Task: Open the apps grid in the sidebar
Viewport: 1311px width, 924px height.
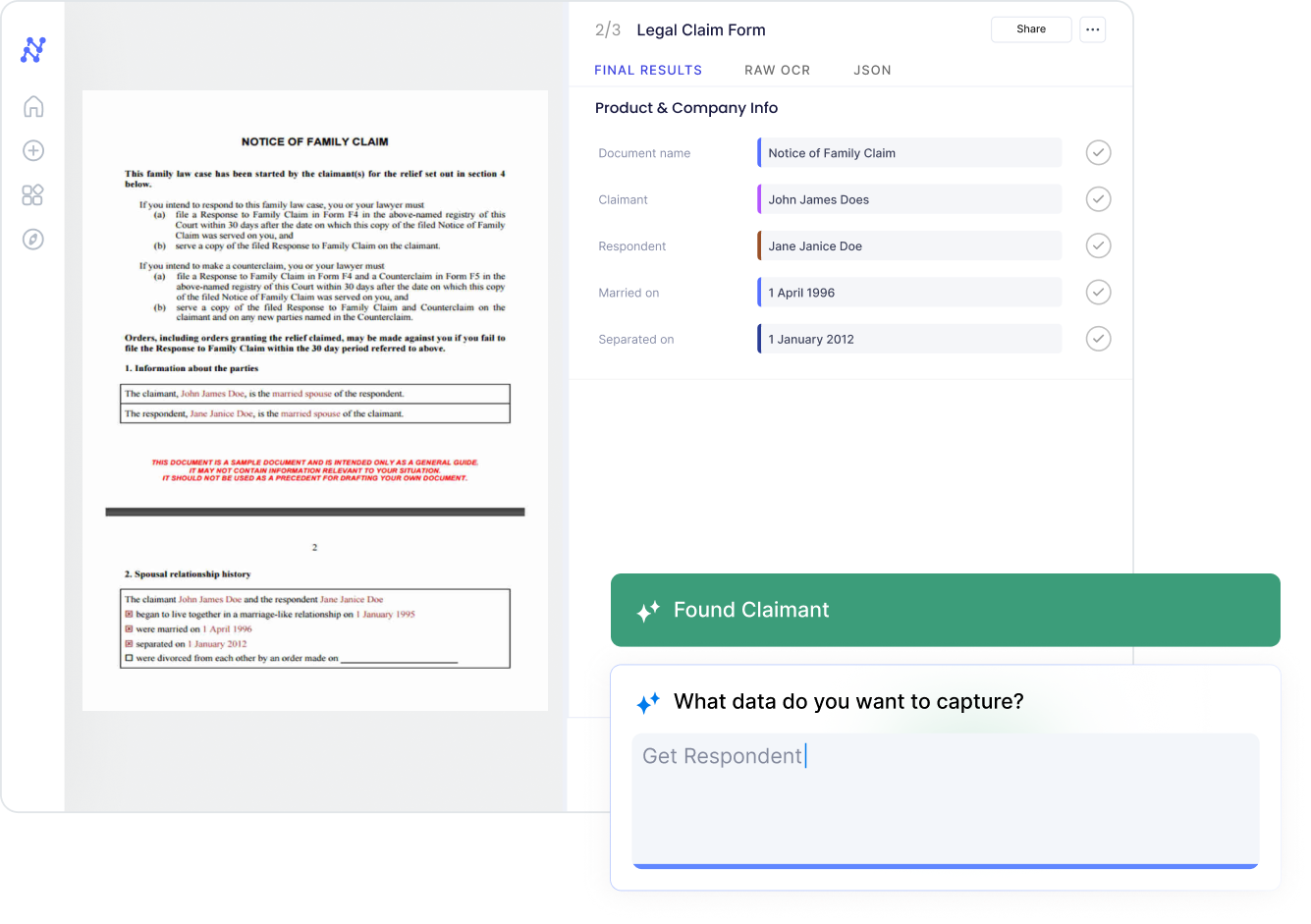Action: pos(32,194)
